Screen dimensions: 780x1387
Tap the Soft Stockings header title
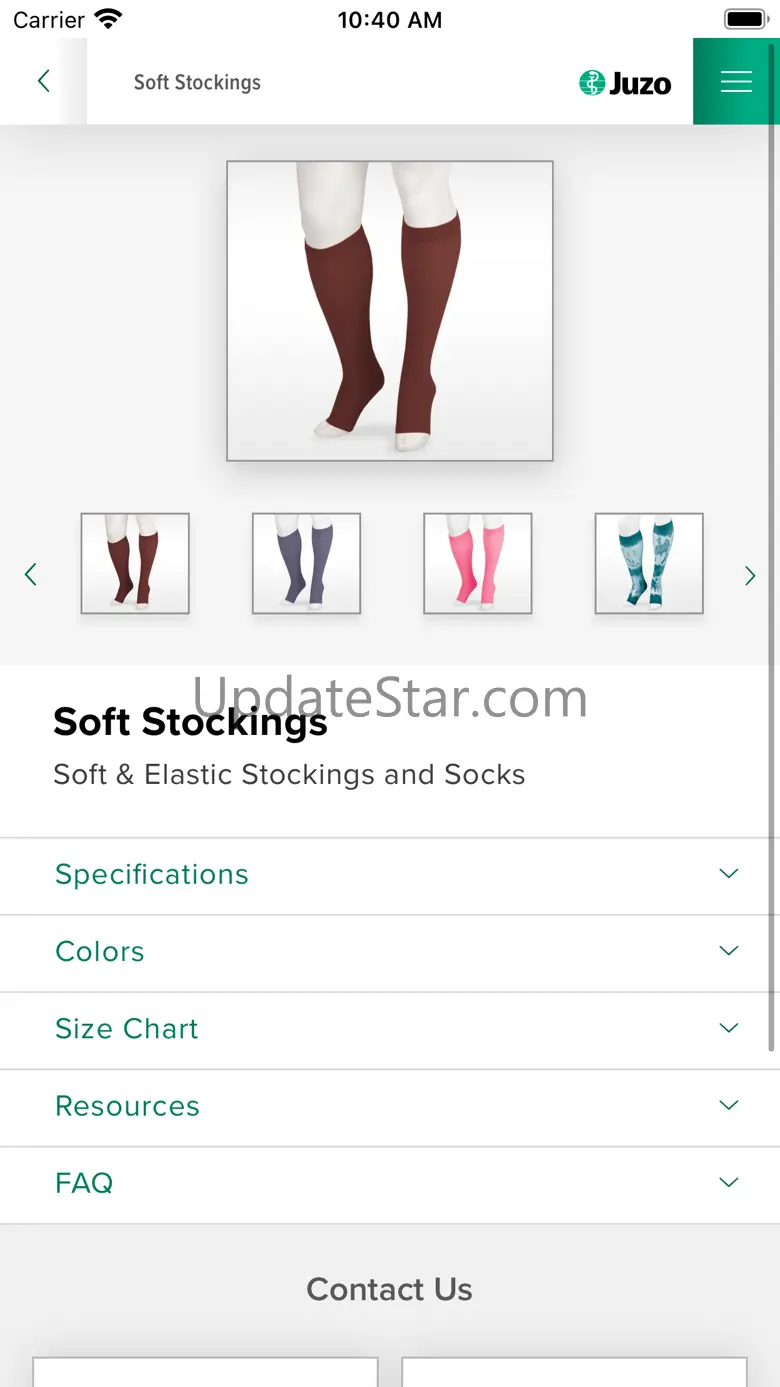(197, 82)
